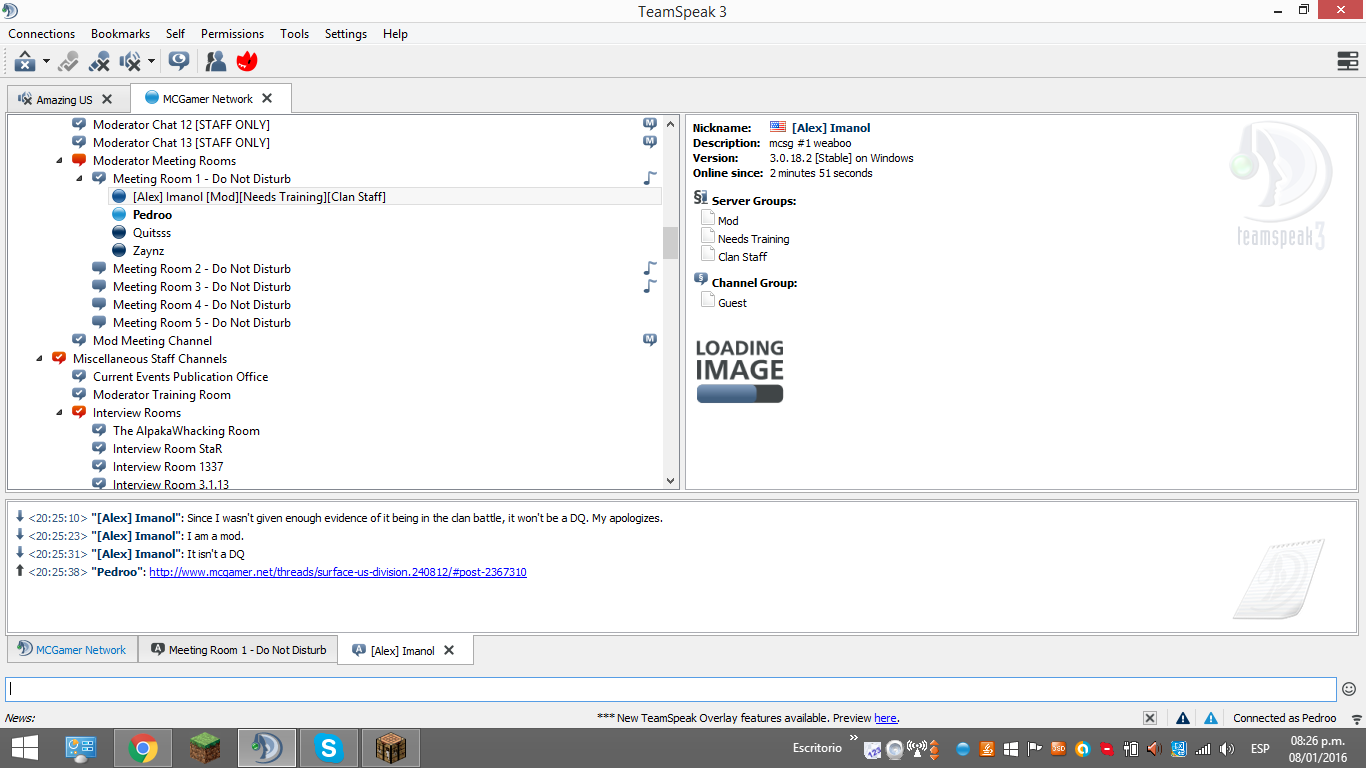Viewport: 1366px width, 768px height.
Task: Switch to Meeting Room 1 chat tab
Action: (x=238, y=650)
